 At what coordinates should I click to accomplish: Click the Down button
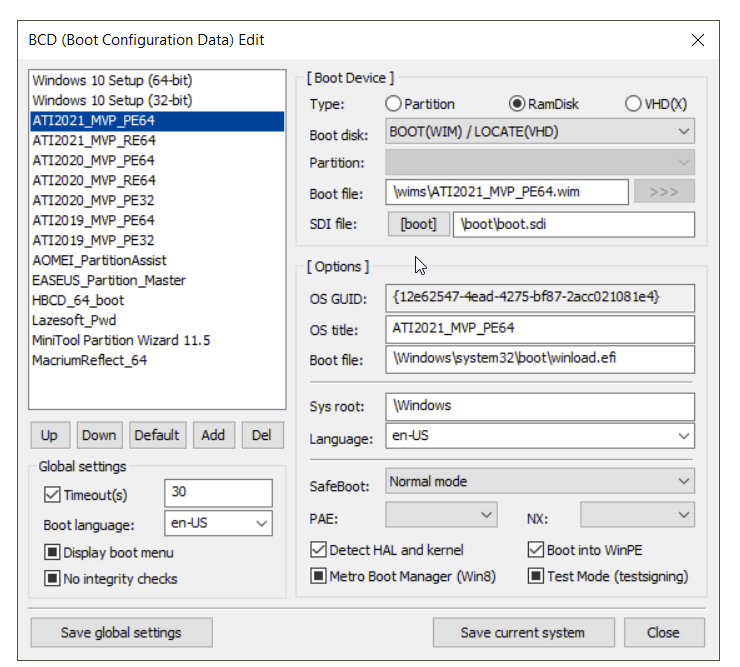point(100,435)
